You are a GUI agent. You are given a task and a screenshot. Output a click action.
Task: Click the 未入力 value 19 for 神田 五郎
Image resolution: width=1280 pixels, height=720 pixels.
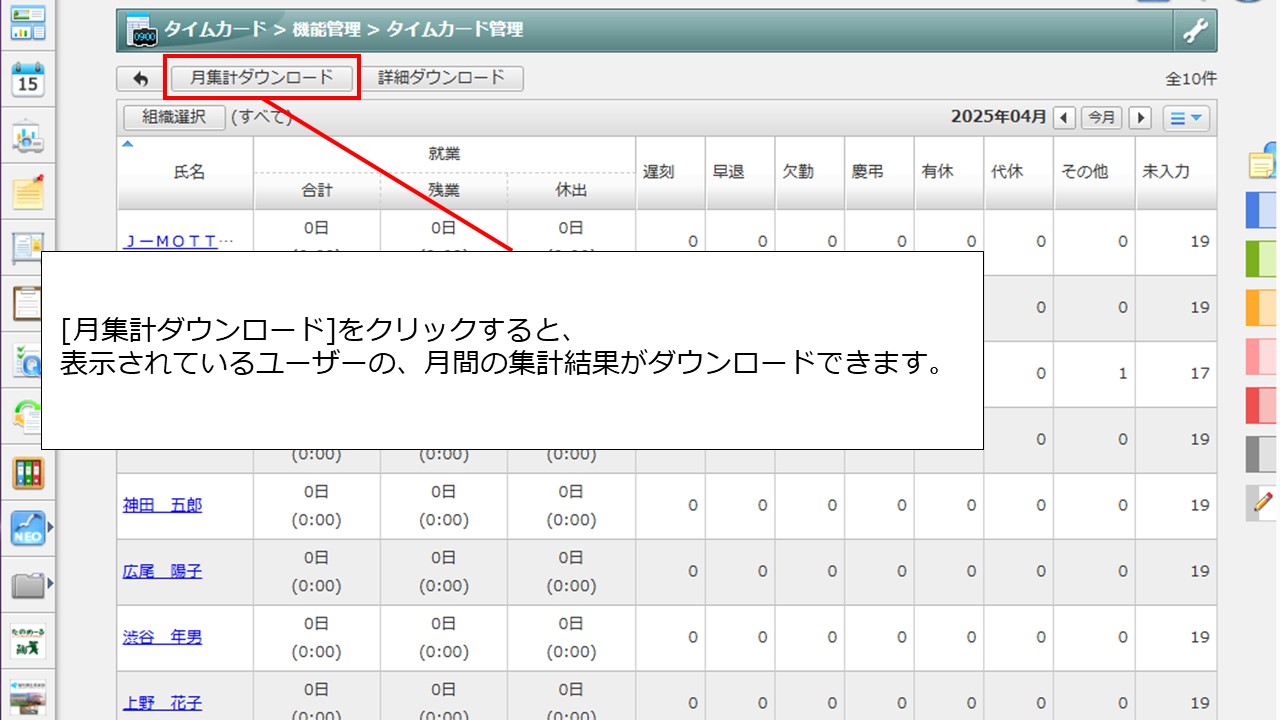(1200, 505)
